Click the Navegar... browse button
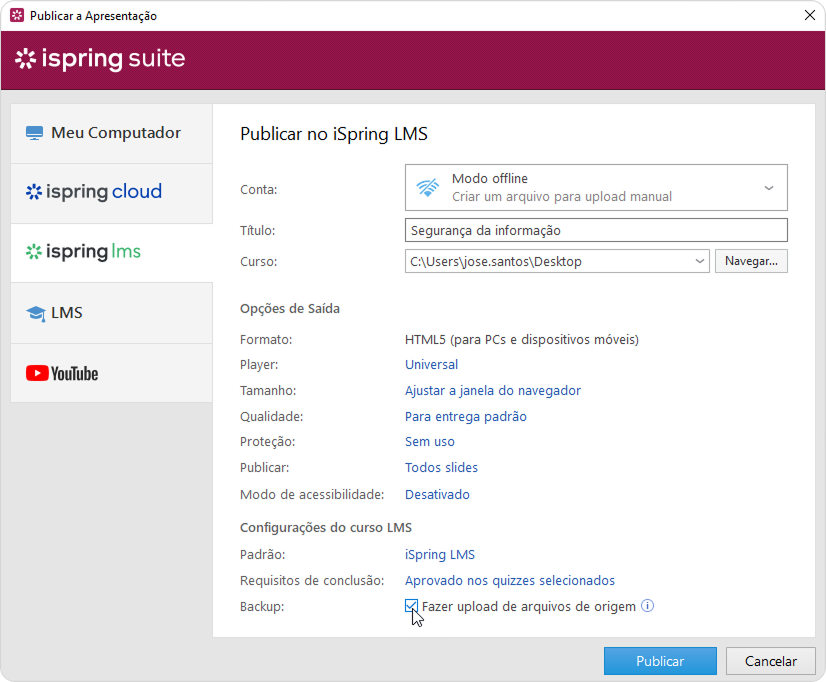This screenshot has height=682, width=826. [750, 261]
